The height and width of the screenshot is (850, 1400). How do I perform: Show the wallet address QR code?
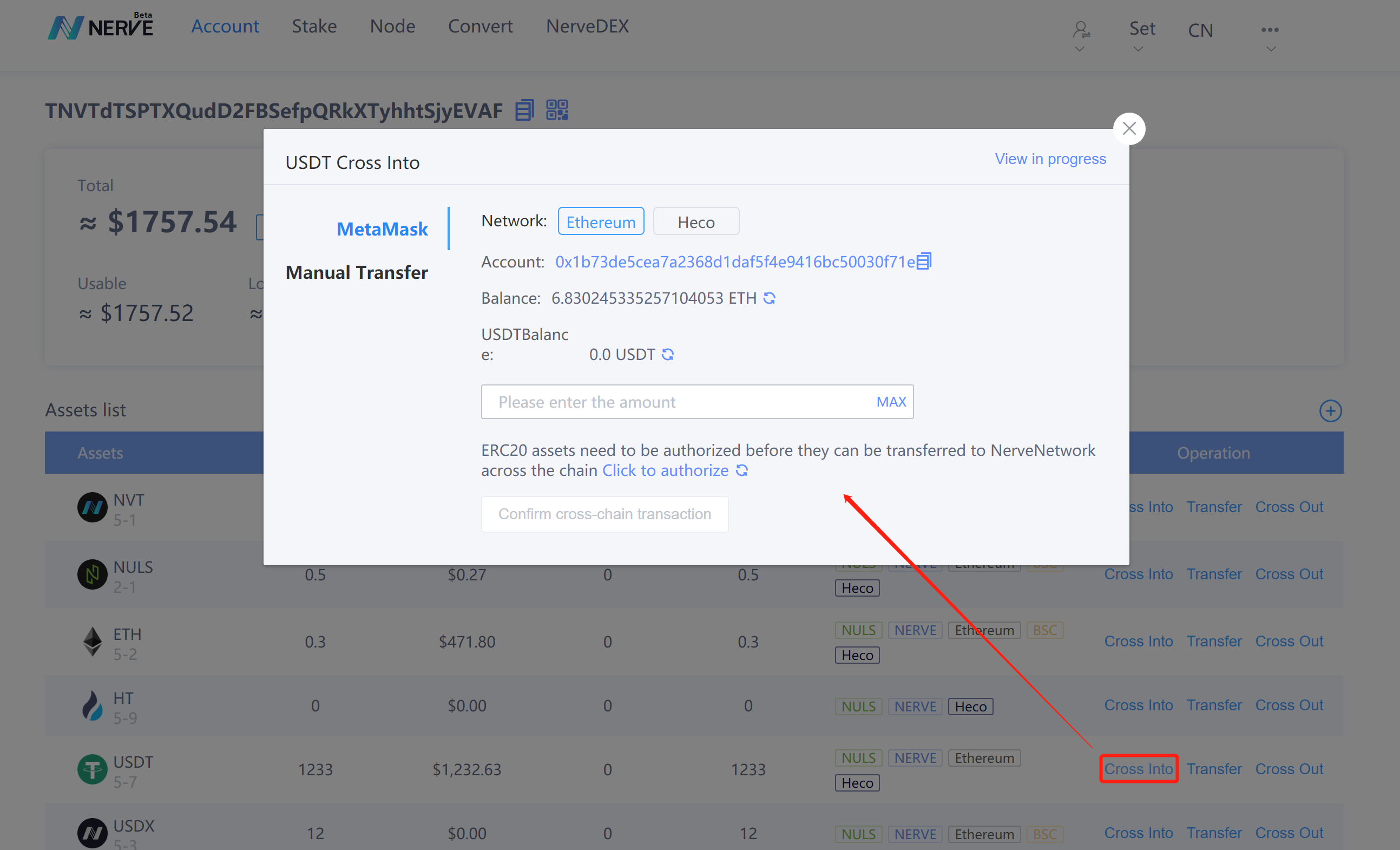(x=557, y=110)
